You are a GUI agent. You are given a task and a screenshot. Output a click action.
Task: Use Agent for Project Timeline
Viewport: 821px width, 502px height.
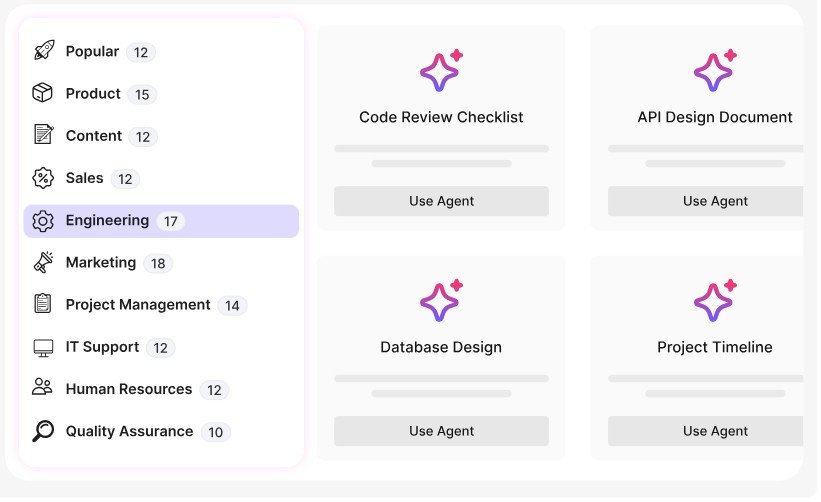click(705, 431)
